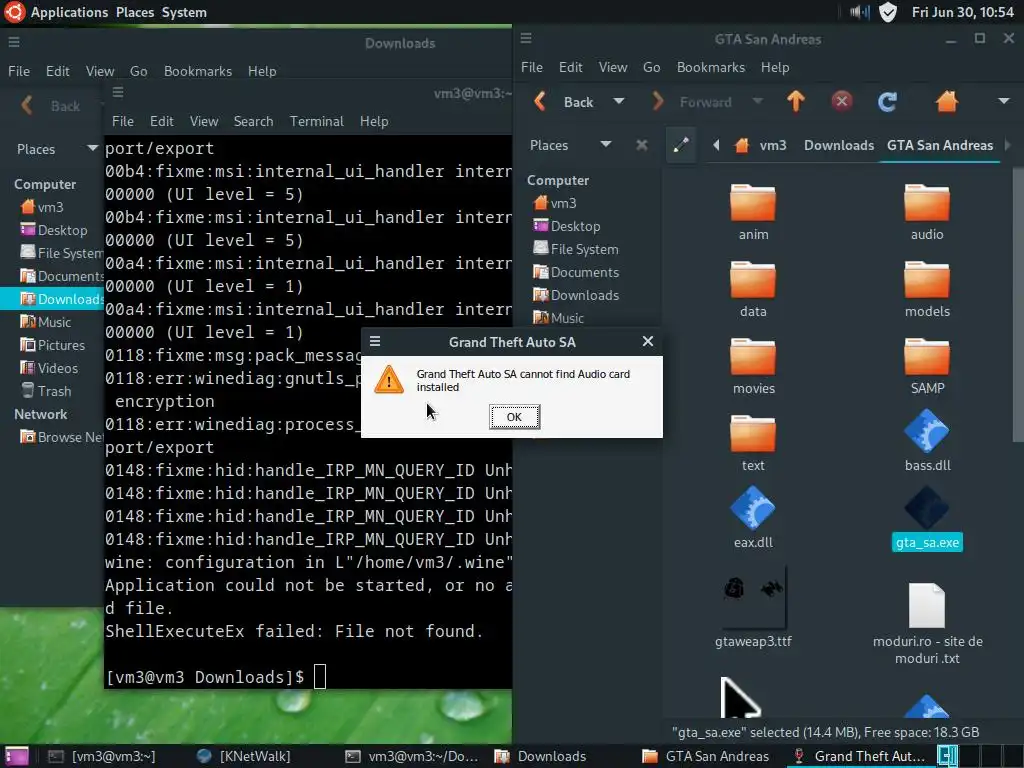1024x768 pixels.
Task: Click OK in the Grand Theft Auto SA dialog
Action: pyautogui.click(x=514, y=417)
